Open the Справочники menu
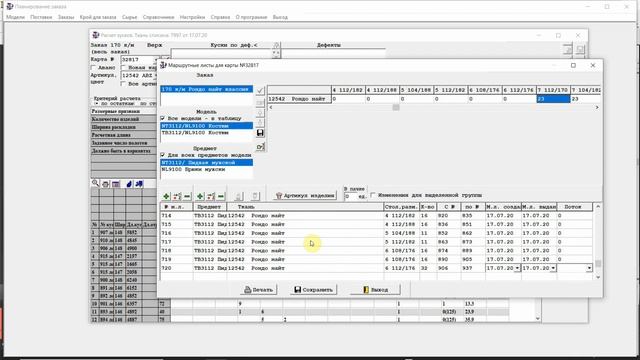The height and width of the screenshot is (360, 640). point(158,17)
